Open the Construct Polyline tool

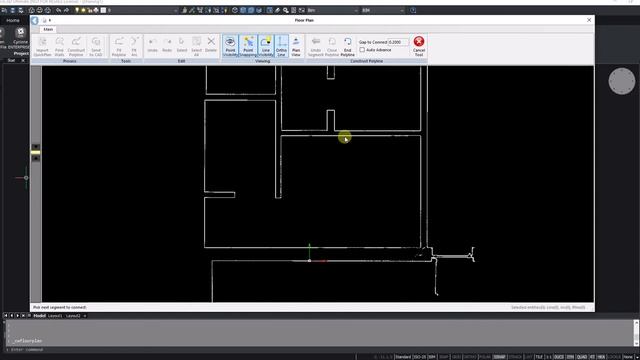coord(76,46)
